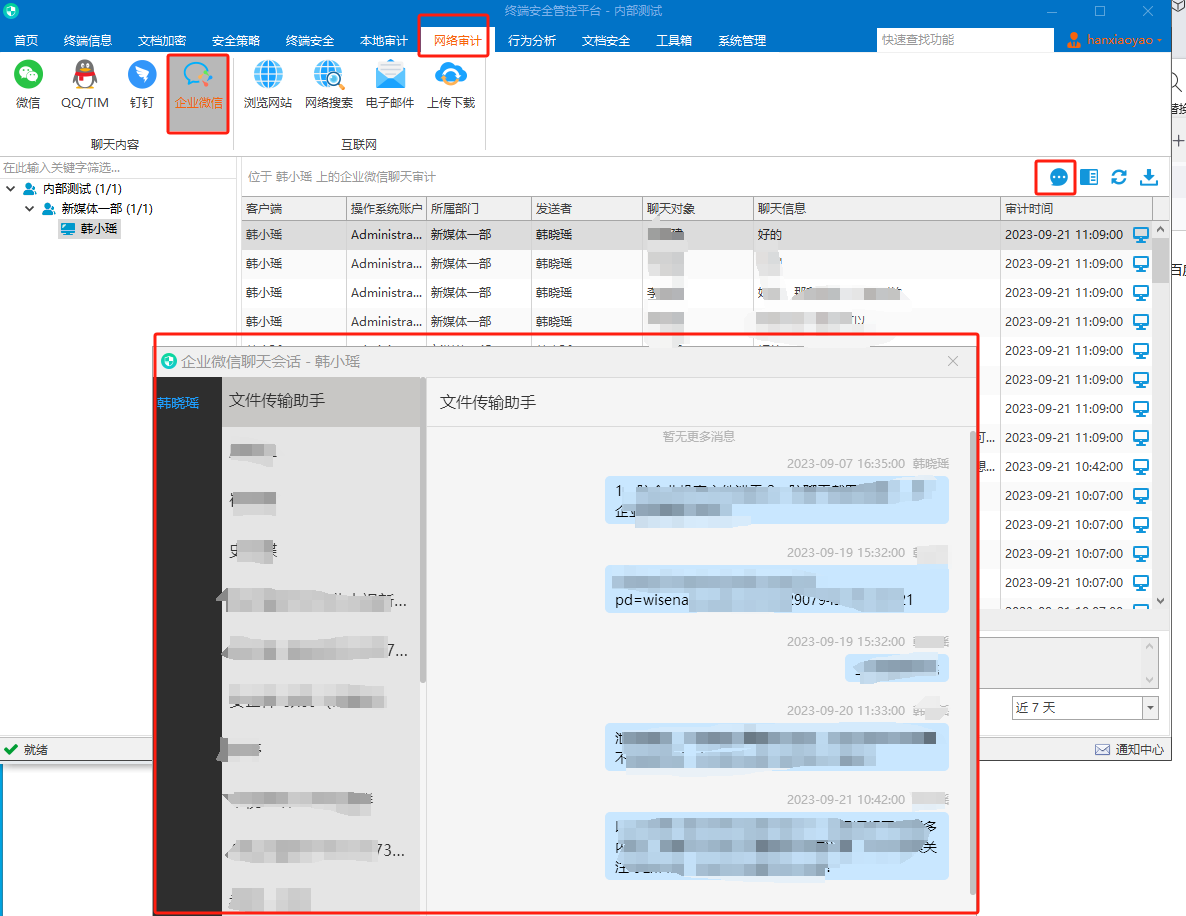
Task: Toggle the detail panel layout icon
Action: (1089, 177)
